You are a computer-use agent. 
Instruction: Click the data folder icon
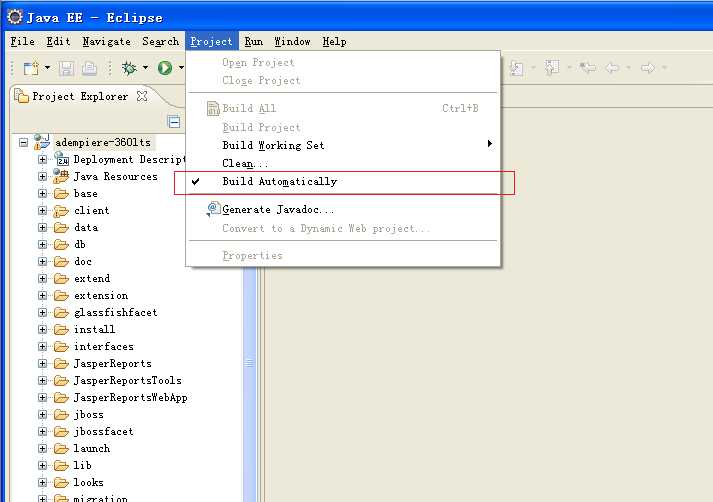[61, 228]
